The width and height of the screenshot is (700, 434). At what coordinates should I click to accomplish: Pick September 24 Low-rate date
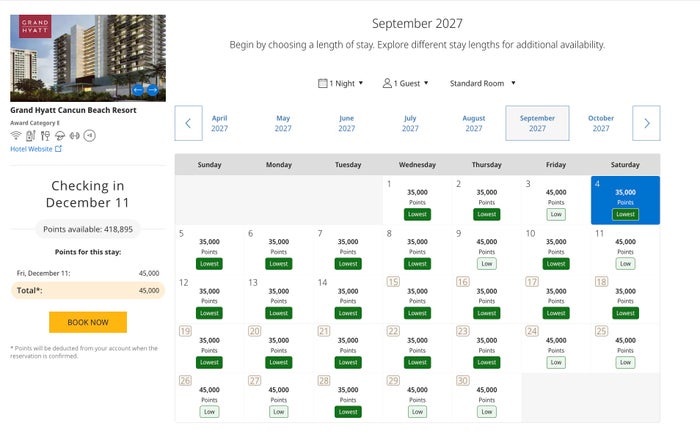[556, 348]
